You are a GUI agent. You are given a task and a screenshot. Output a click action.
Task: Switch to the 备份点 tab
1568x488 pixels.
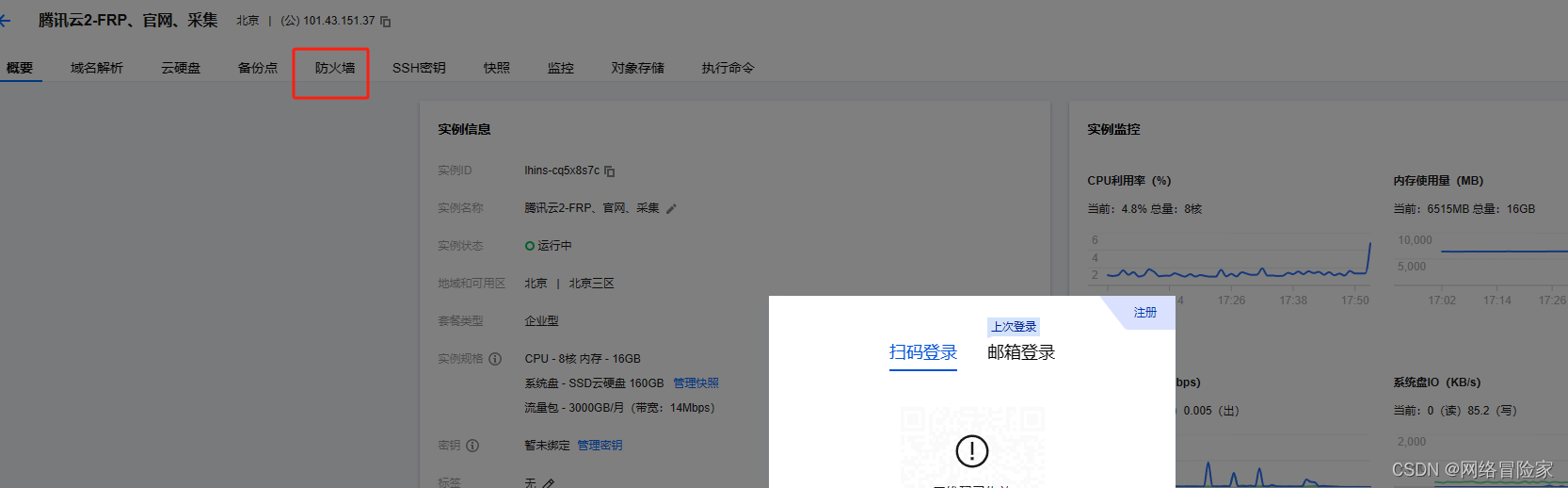pos(258,68)
